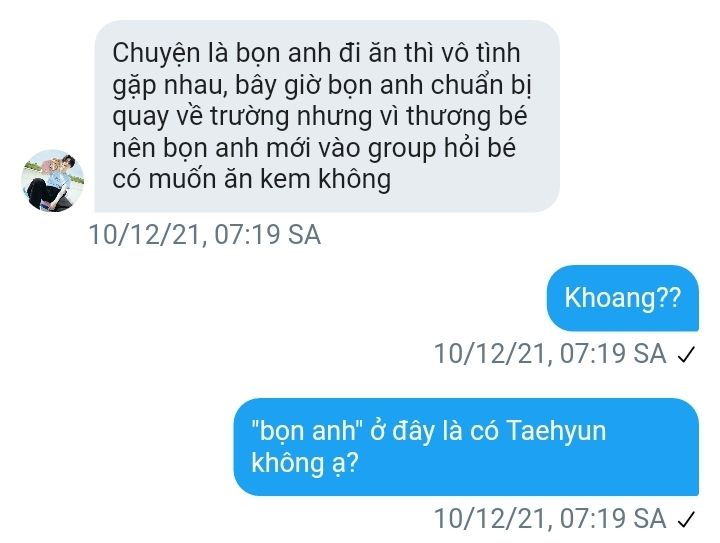Click the line beginning with "gặp nhau, bây giờ"
The width and height of the screenshot is (720, 543).
click(322, 85)
